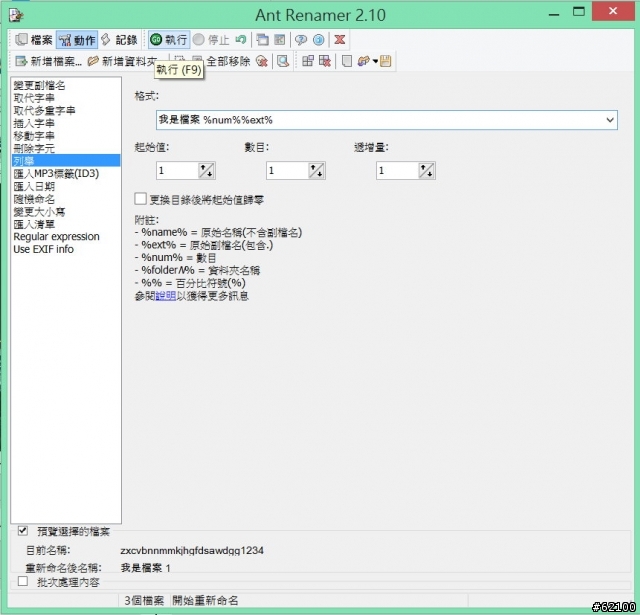Click the grey 停止 Stop button
640x615 pixels.
coord(211,40)
